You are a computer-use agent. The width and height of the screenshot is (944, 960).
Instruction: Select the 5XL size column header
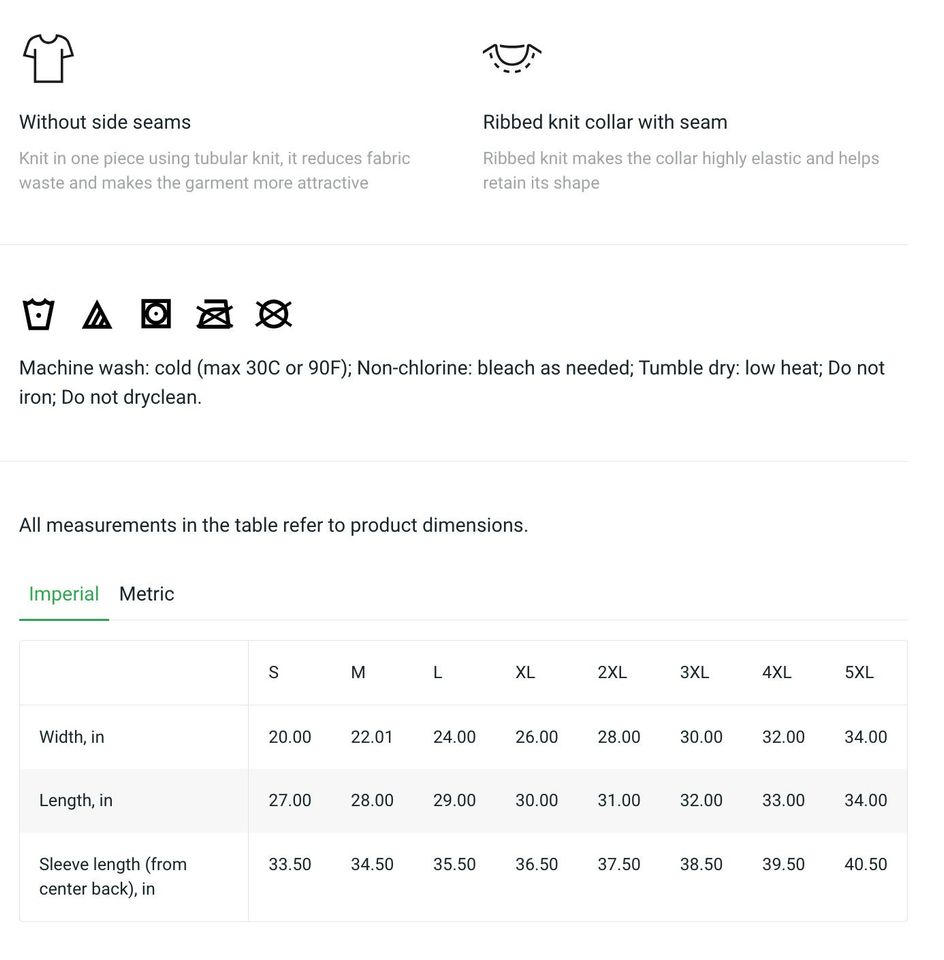(x=859, y=672)
